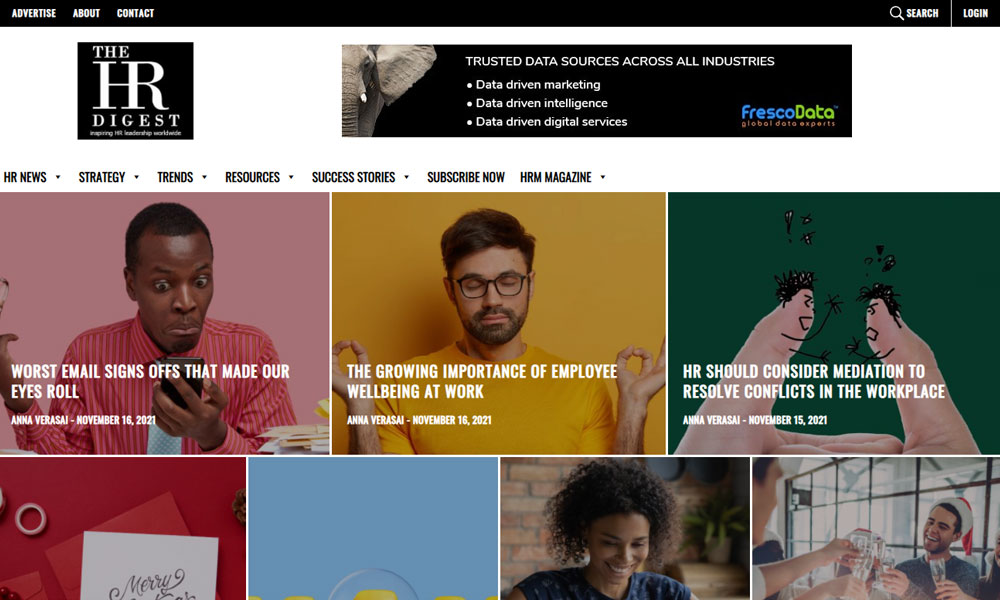The width and height of the screenshot is (1000, 600).
Task: Expand the Resources dropdown arrow
Action: 291,177
